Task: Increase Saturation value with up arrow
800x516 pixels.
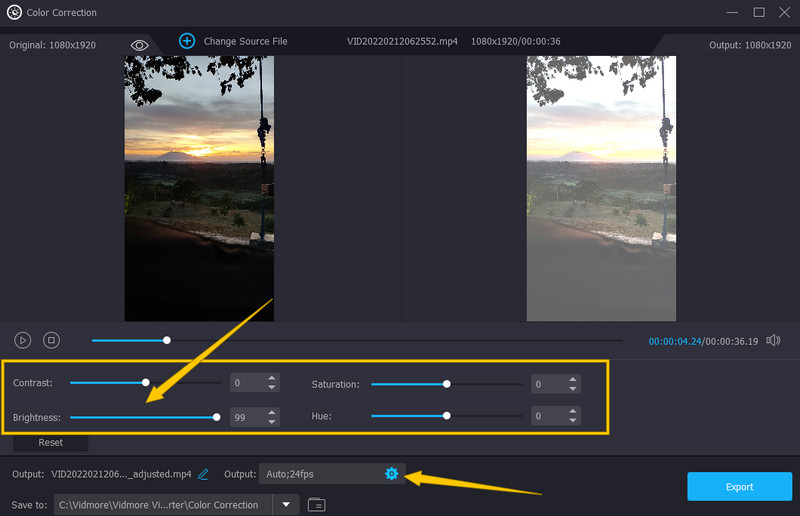Action: pos(573,380)
